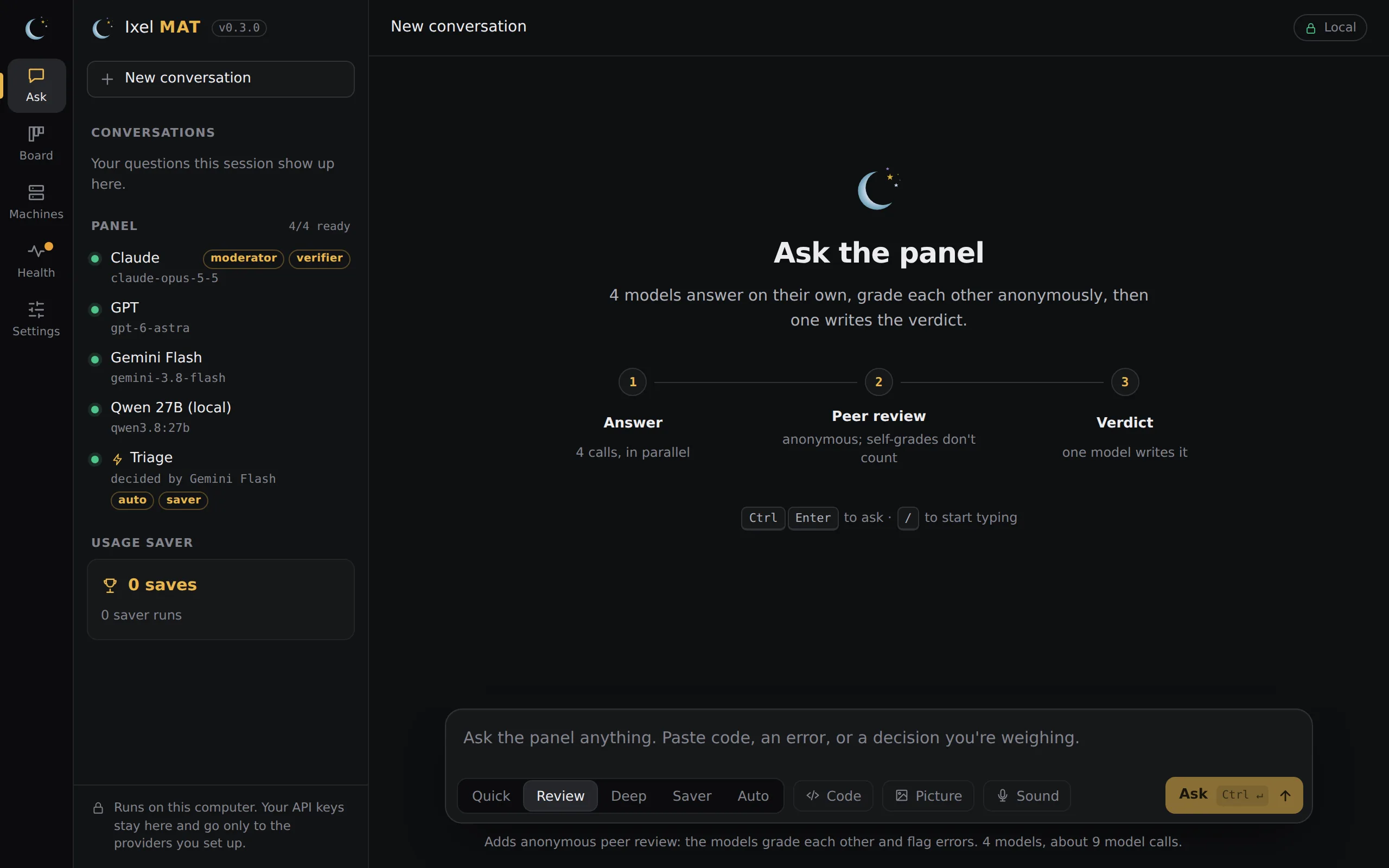Click the moderator tag on Claude
This screenshot has height=868, width=1389.
[x=244, y=258]
